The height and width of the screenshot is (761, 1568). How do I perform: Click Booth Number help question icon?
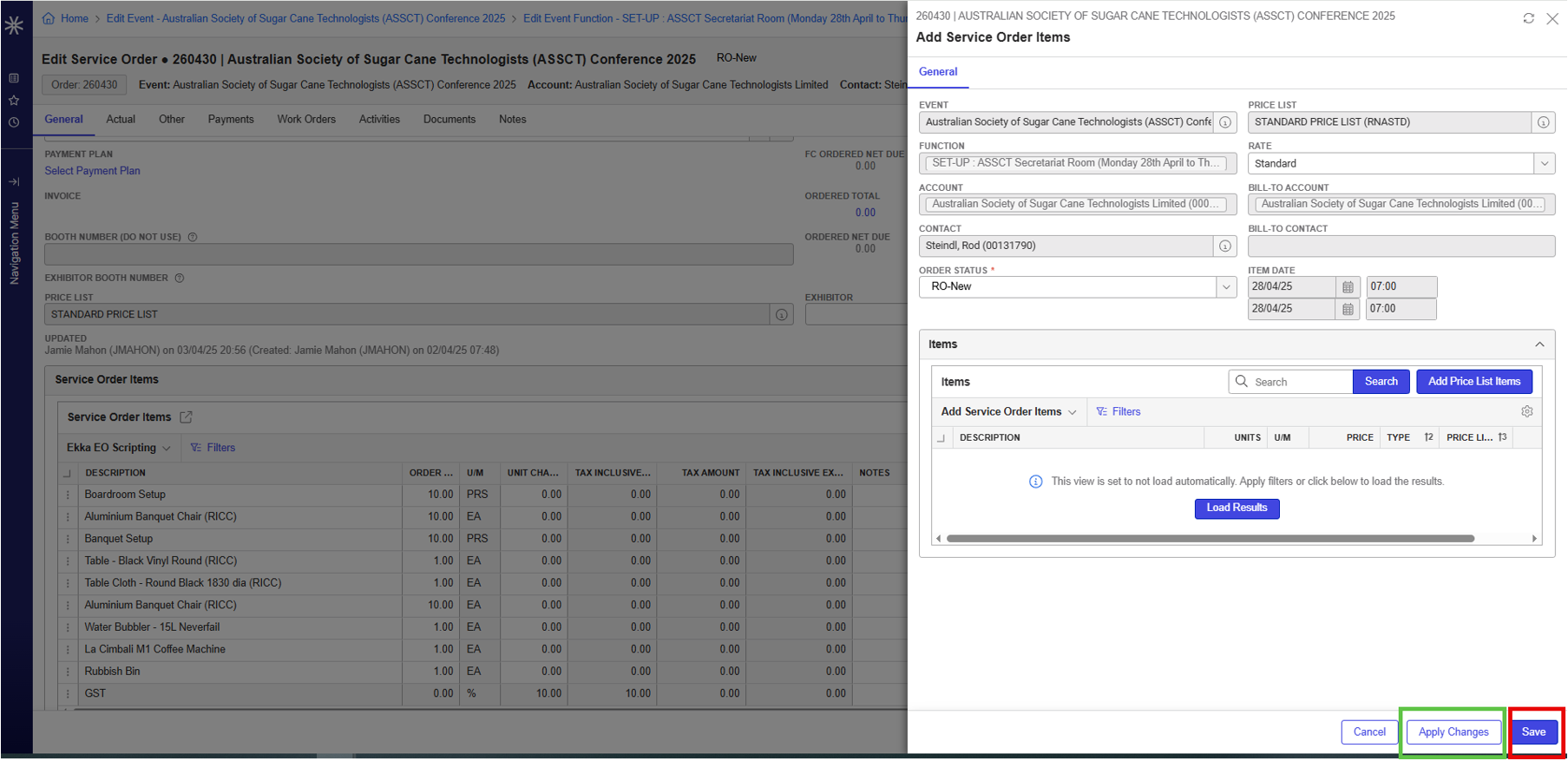193,237
